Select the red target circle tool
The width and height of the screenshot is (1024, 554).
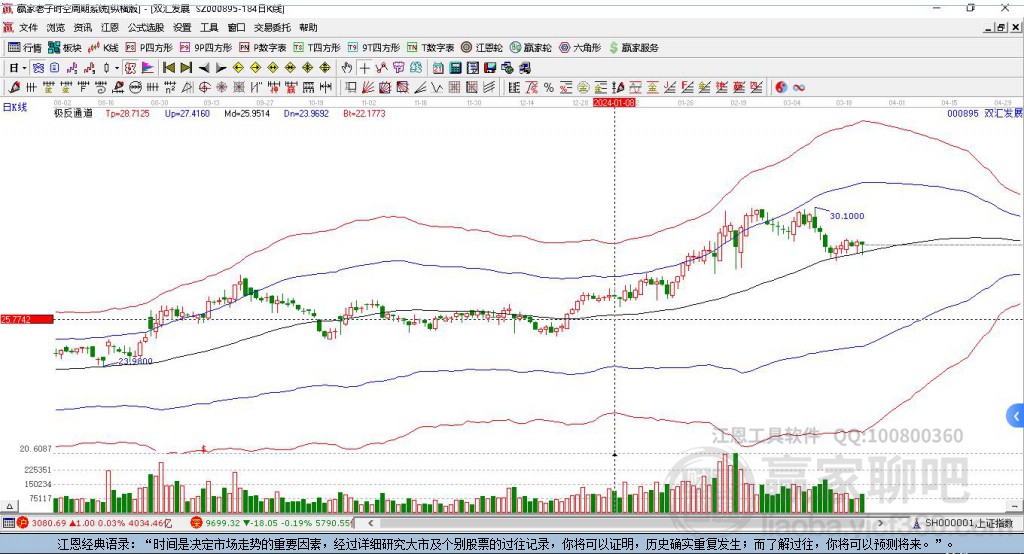(204, 87)
